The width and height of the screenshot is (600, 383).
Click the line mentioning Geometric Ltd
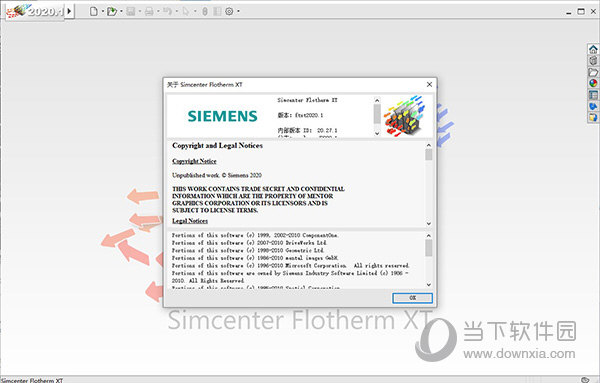click(248, 250)
